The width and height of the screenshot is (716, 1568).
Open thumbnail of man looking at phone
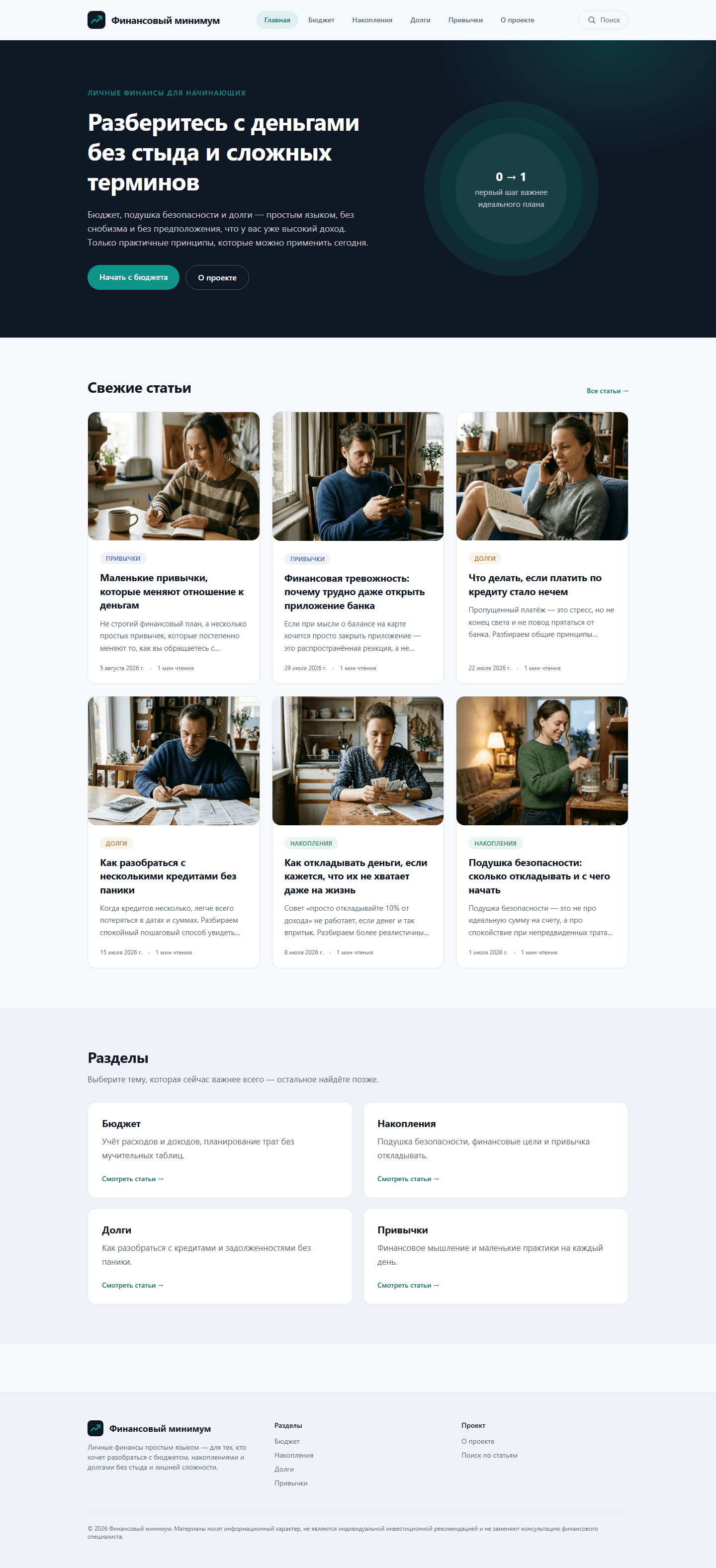[358, 476]
